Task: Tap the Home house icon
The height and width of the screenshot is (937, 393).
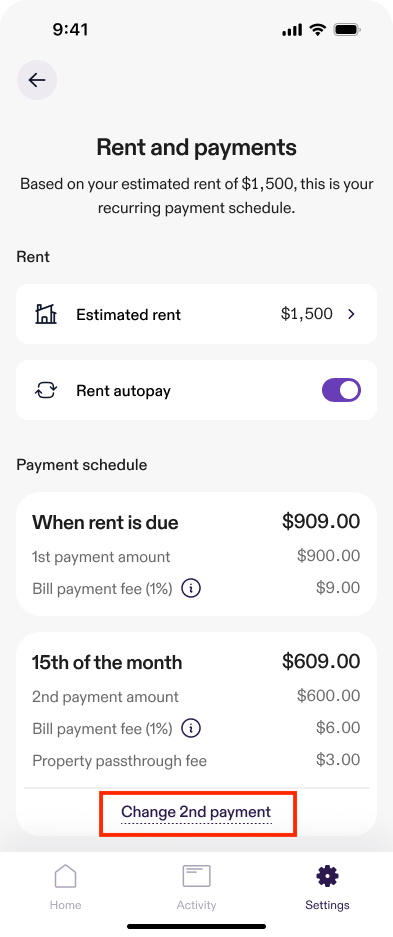Action: coord(65,877)
